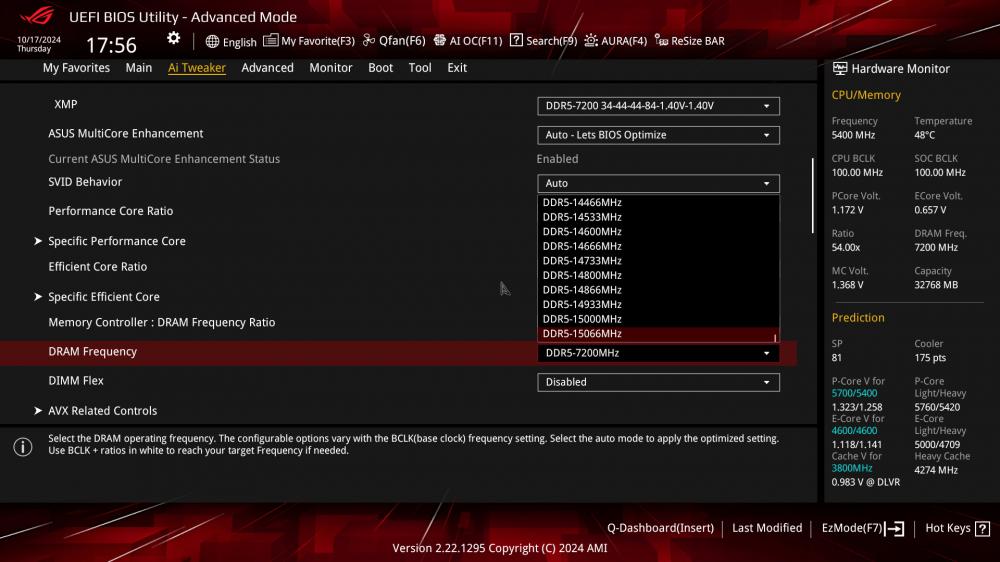The width and height of the screenshot is (1000, 562).
Task: Select DDR5-14466MHz option
Action: [658, 202]
